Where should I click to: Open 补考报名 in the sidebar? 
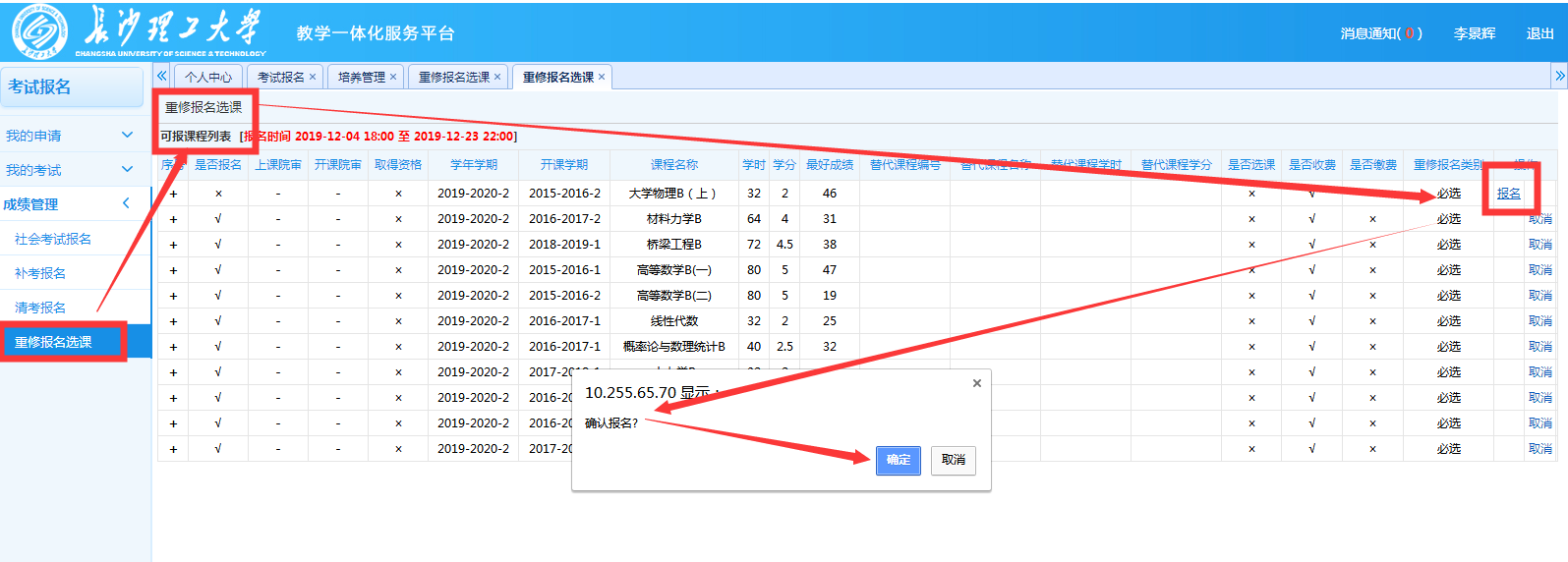point(40,273)
